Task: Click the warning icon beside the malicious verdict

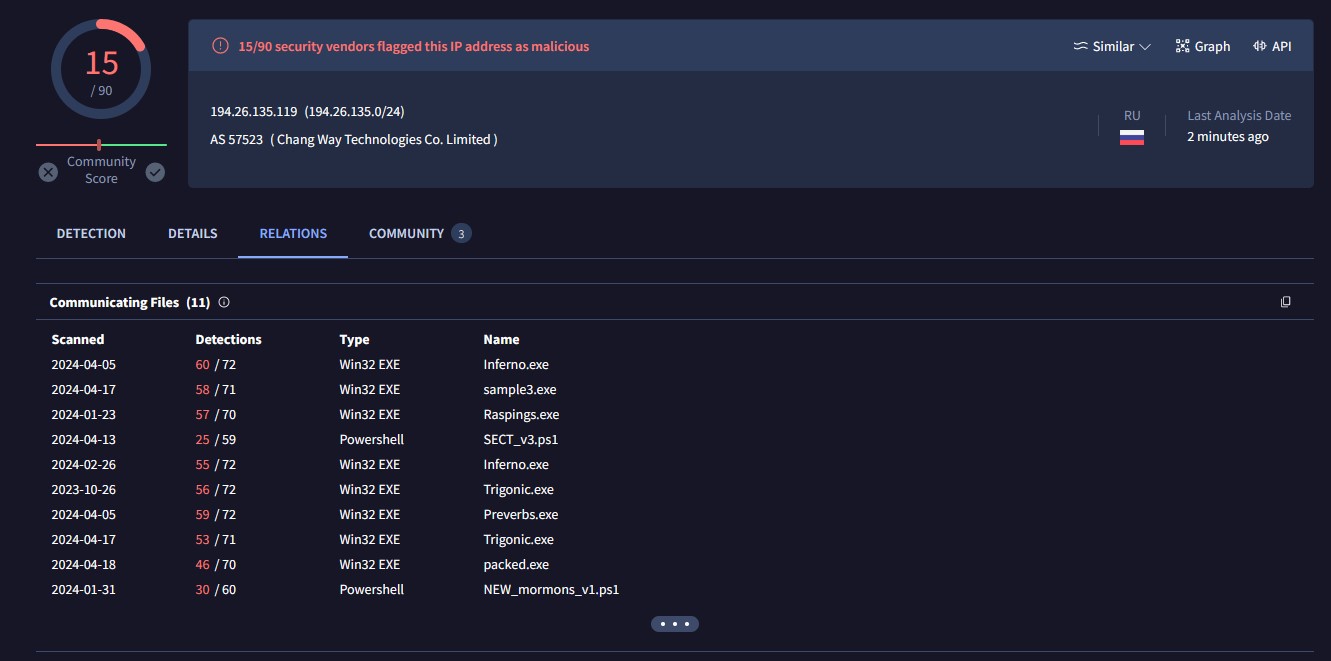Action: 219,45
